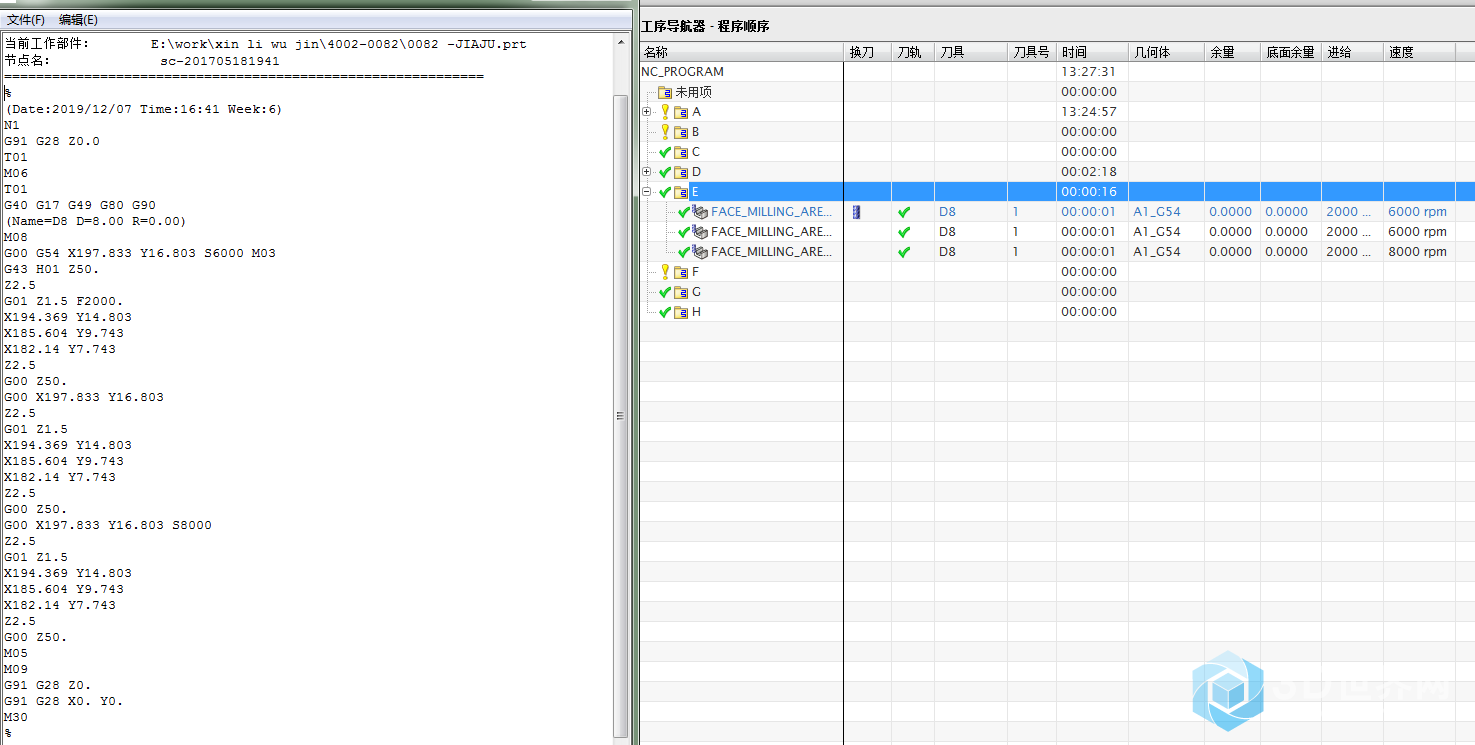Click the program folder icon beside B
This screenshot has width=1475, height=745.
(681, 132)
